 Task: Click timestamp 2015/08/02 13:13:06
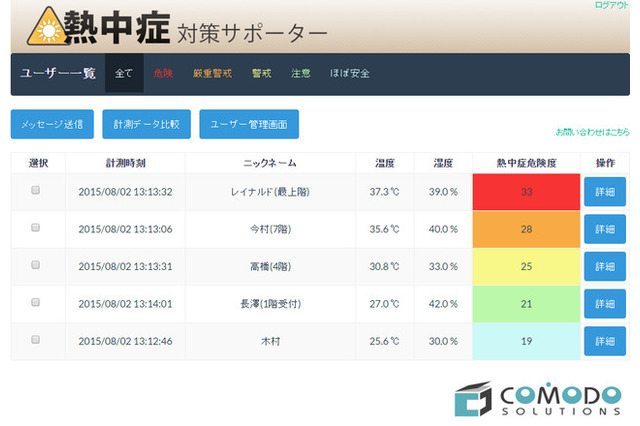[125, 229]
